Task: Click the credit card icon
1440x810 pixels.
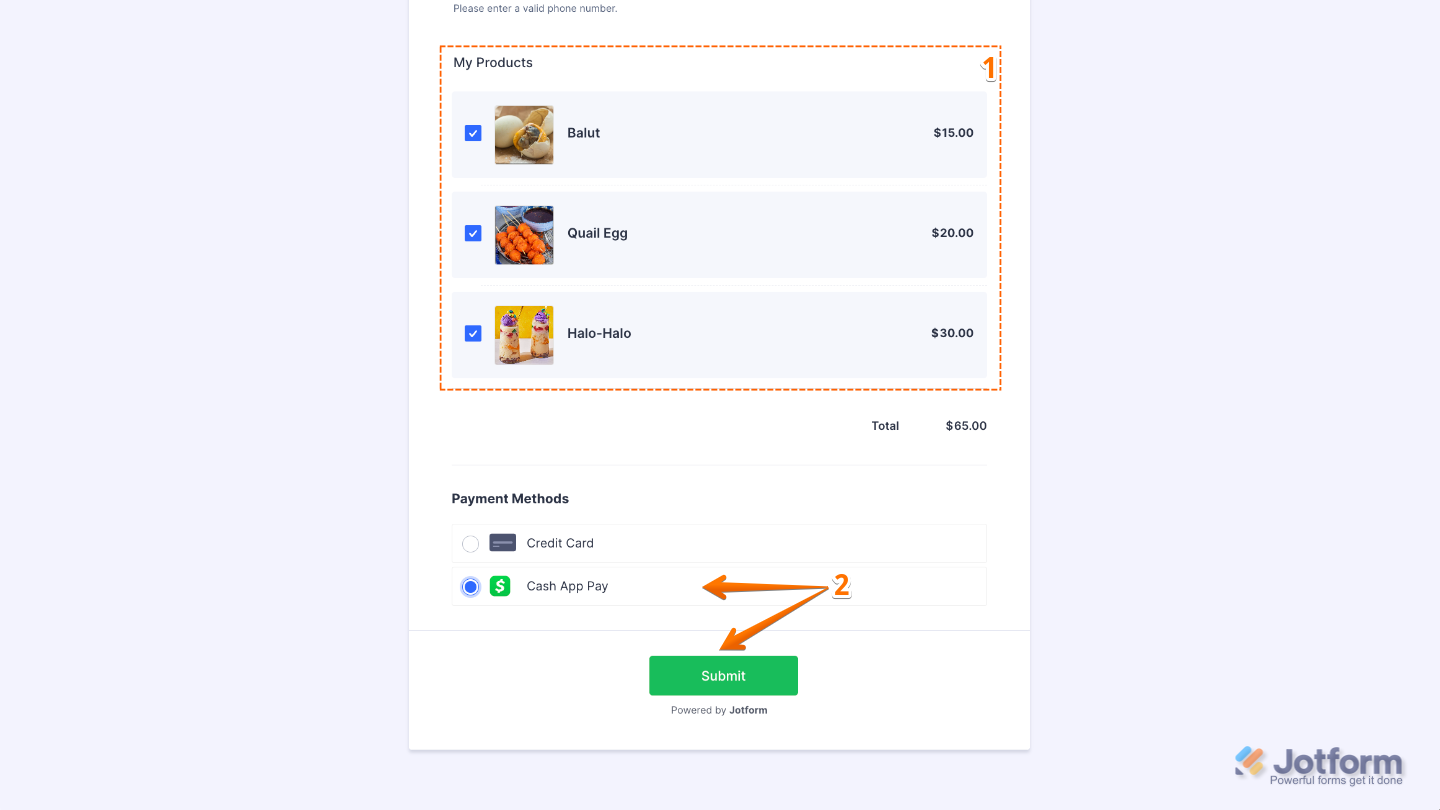Action: coord(502,543)
